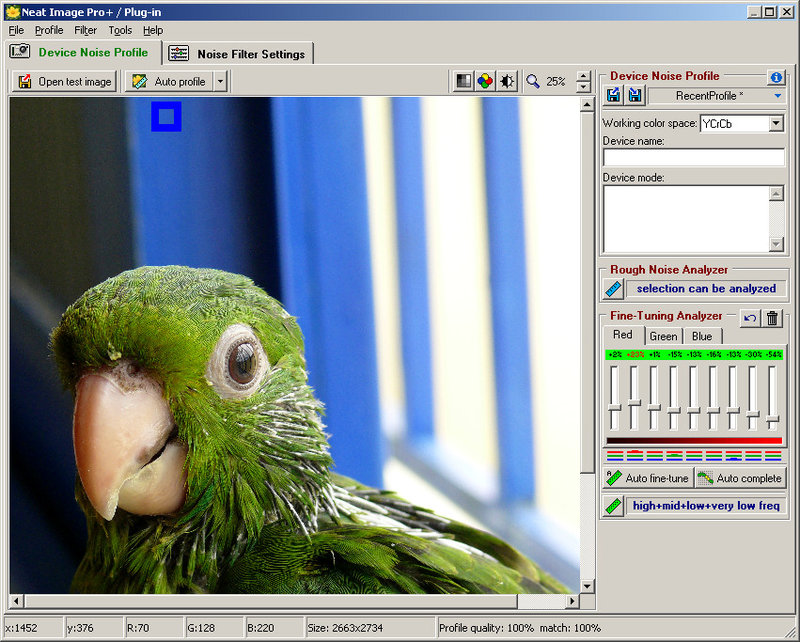Viewport: 800px width, 642px height.
Task: Select the blue square analysis region
Action: point(166,117)
